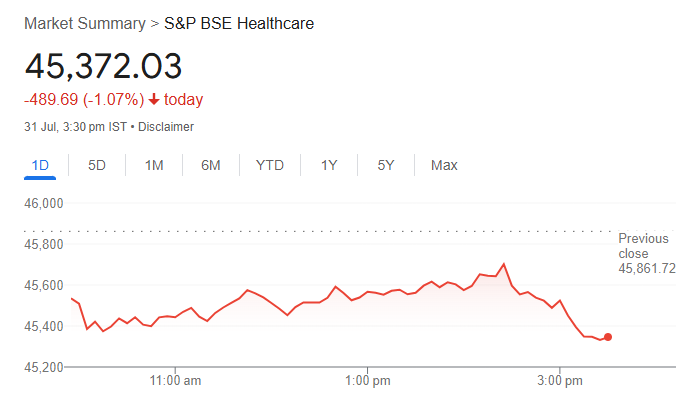Show the 1M chart range
The width and height of the screenshot is (686, 407).
[x=154, y=165]
